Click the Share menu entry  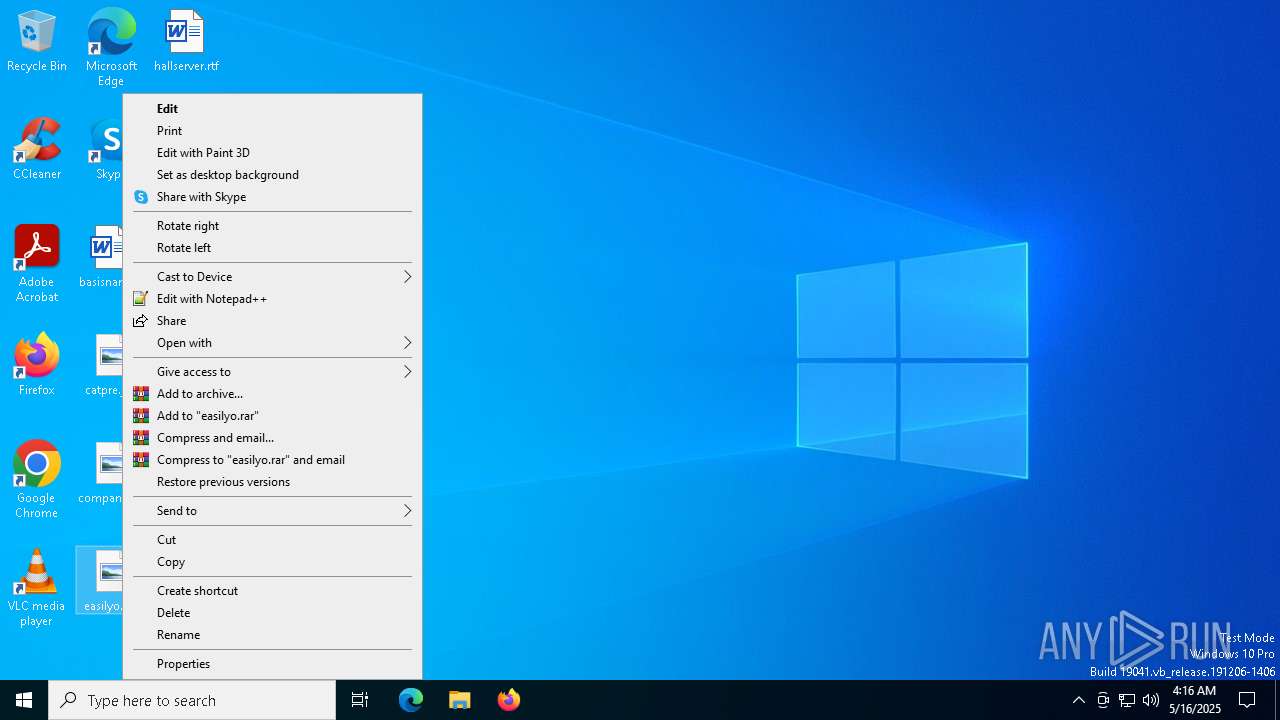coord(272,321)
